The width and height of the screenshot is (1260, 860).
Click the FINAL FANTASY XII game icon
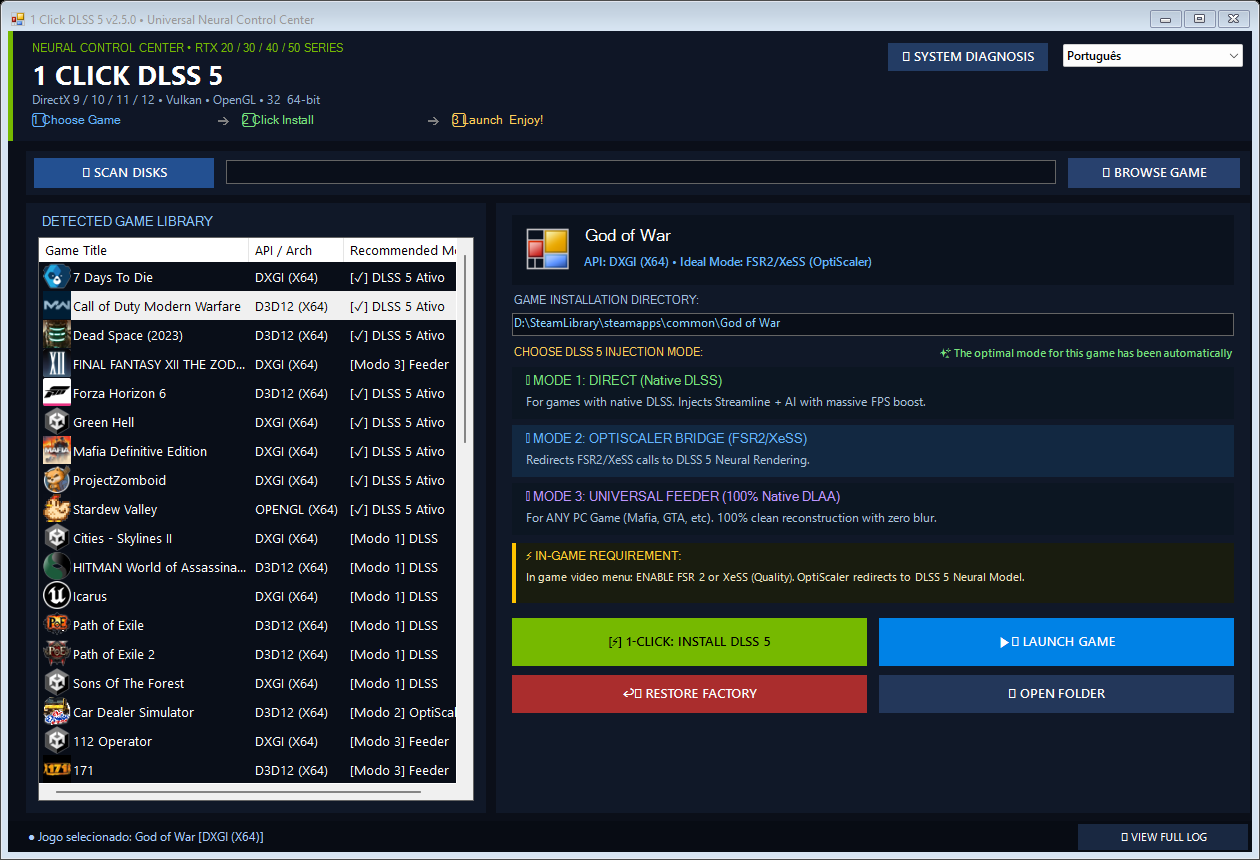(56, 364)
